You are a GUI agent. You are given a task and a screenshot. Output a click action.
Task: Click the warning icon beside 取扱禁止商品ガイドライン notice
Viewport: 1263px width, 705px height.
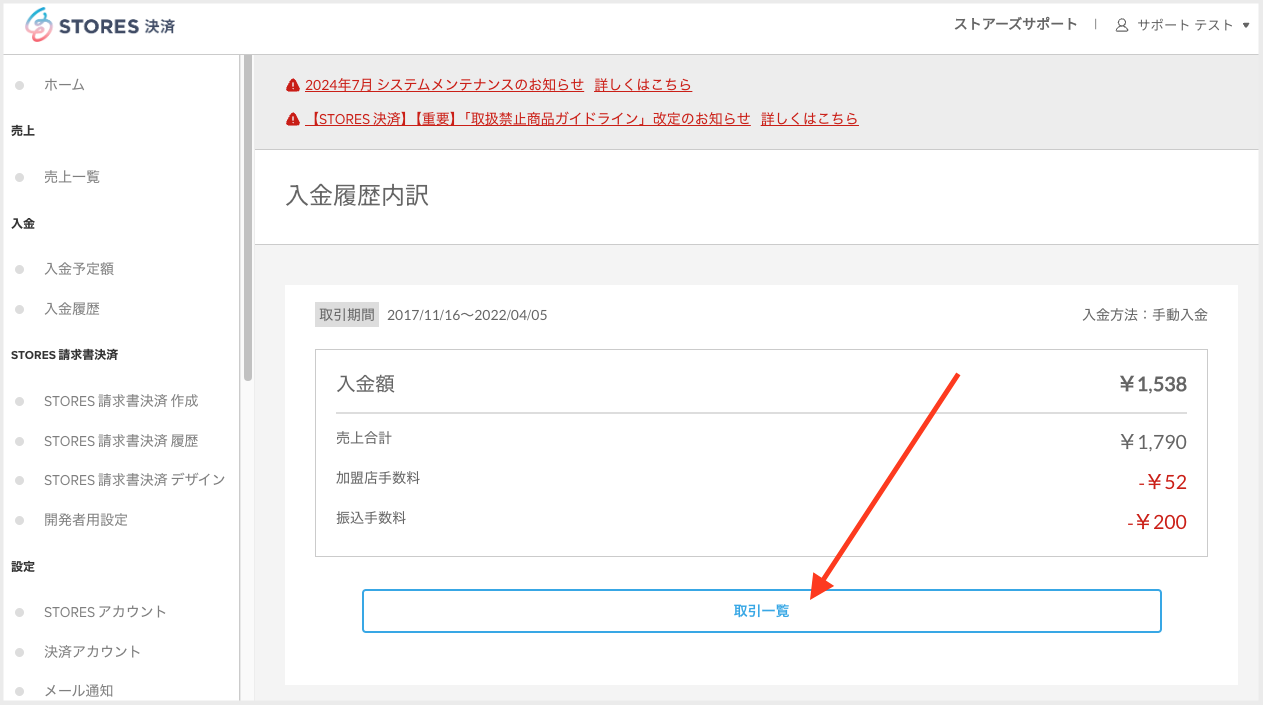(x=293, y=119)
